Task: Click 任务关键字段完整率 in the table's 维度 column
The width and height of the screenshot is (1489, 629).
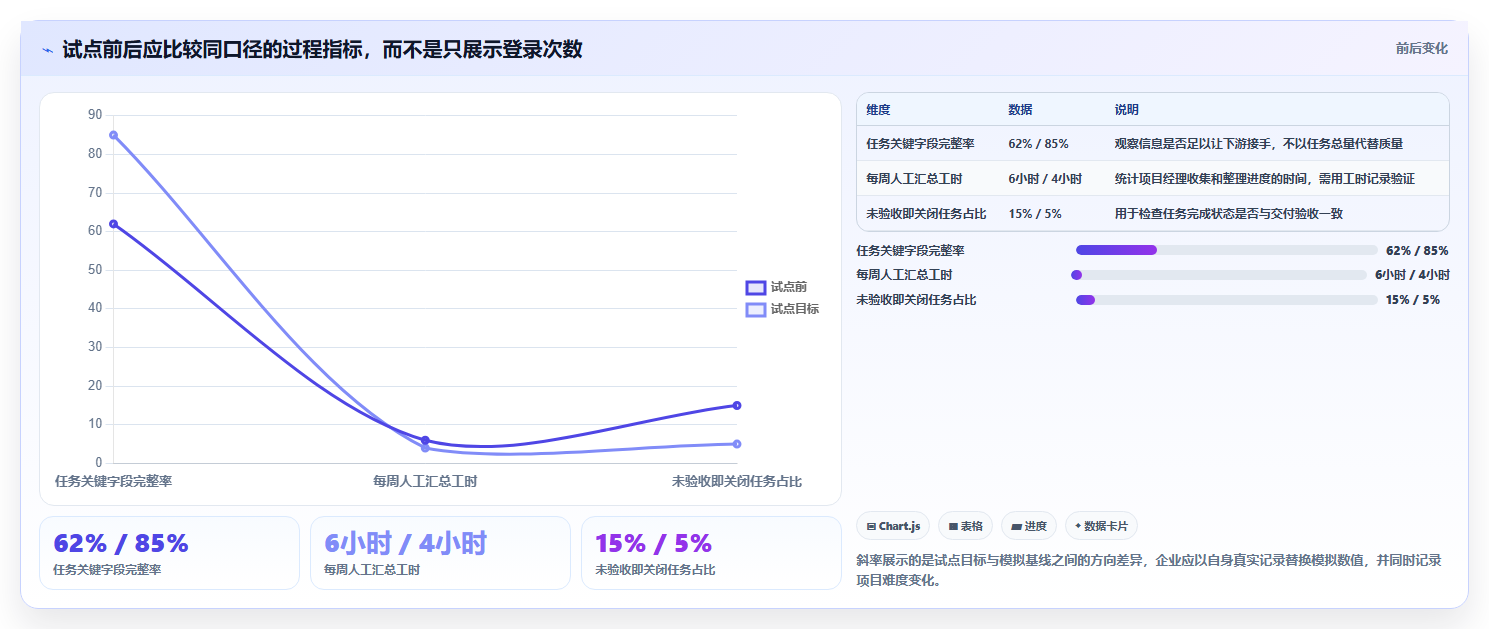Action: pos(920,144)
